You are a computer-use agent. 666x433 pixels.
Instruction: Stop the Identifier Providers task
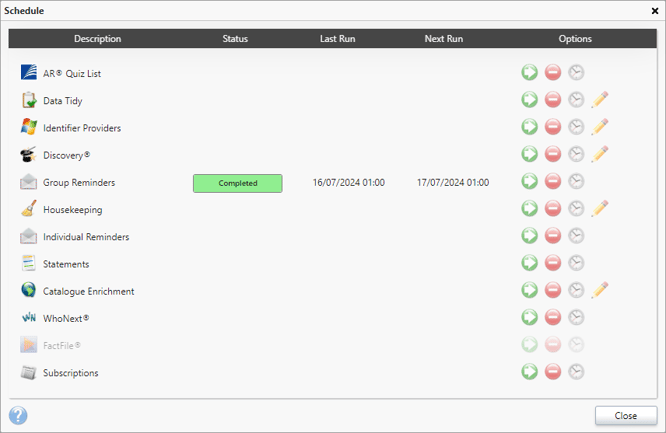click(x=553, y=127)
